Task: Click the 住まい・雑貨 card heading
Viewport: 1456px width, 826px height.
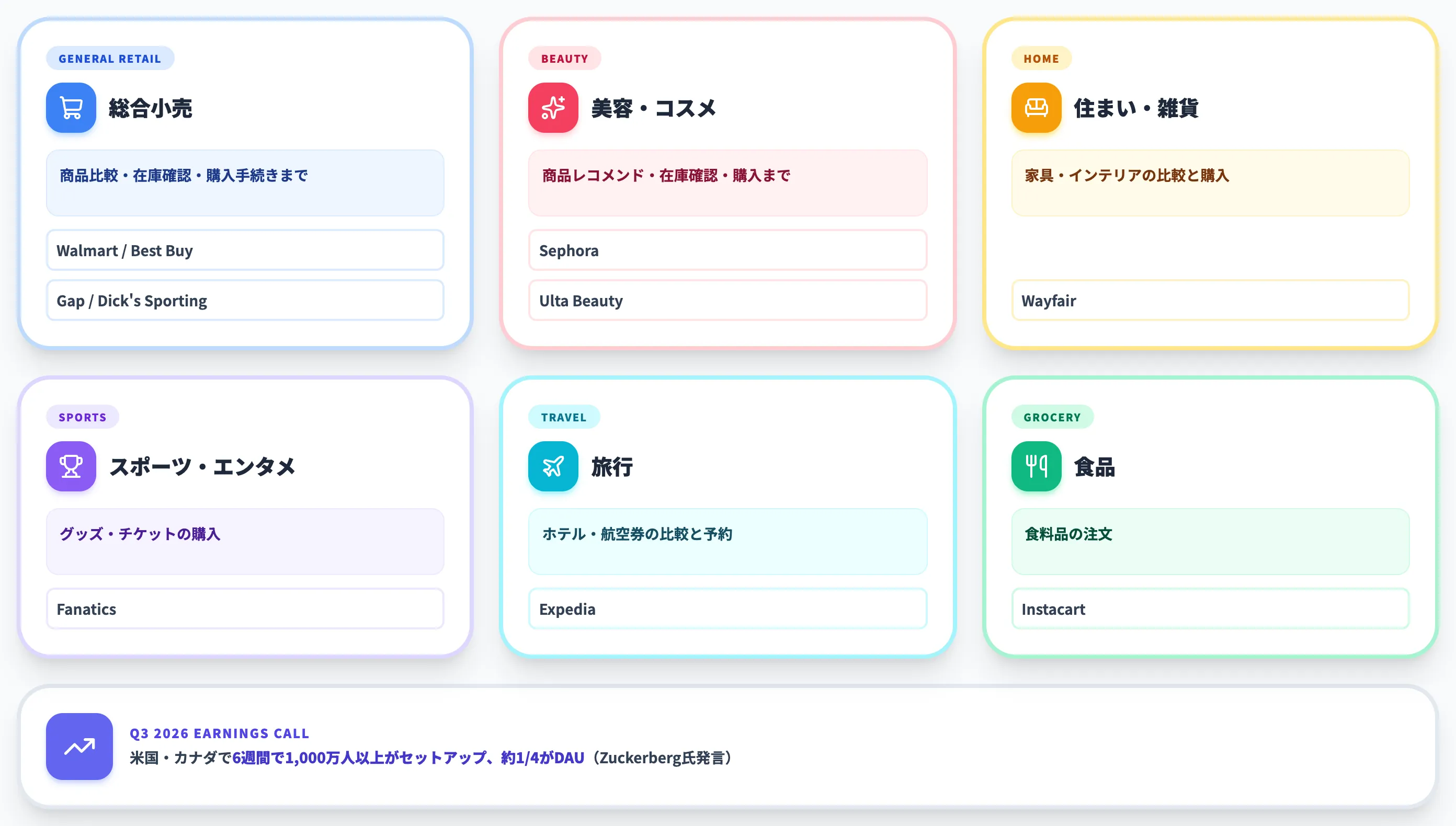Action: [x=1136, y=108]
